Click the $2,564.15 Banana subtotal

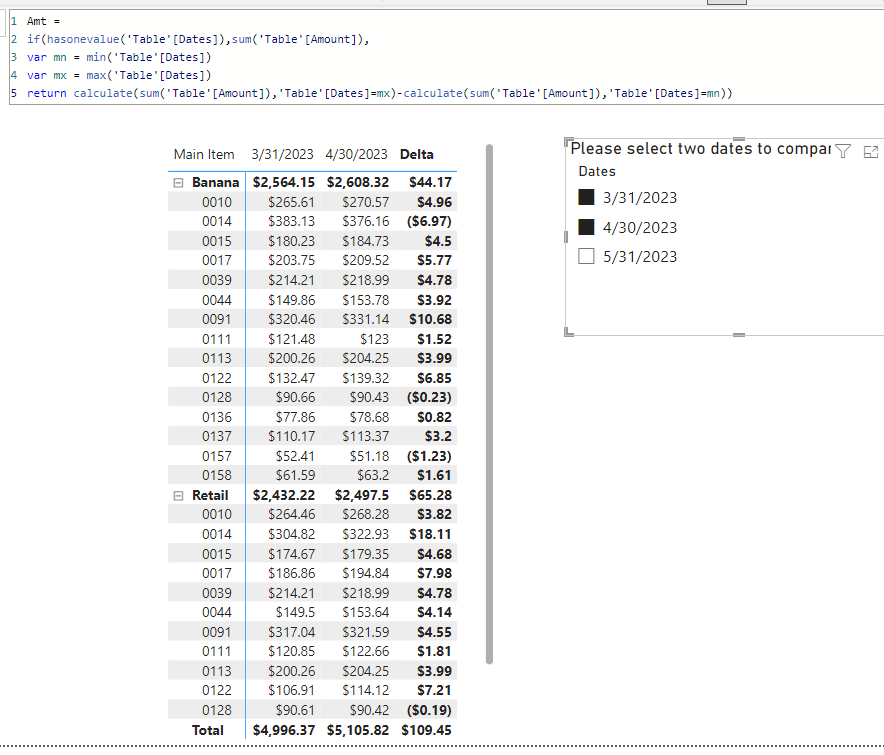click(x=284, y=182)
